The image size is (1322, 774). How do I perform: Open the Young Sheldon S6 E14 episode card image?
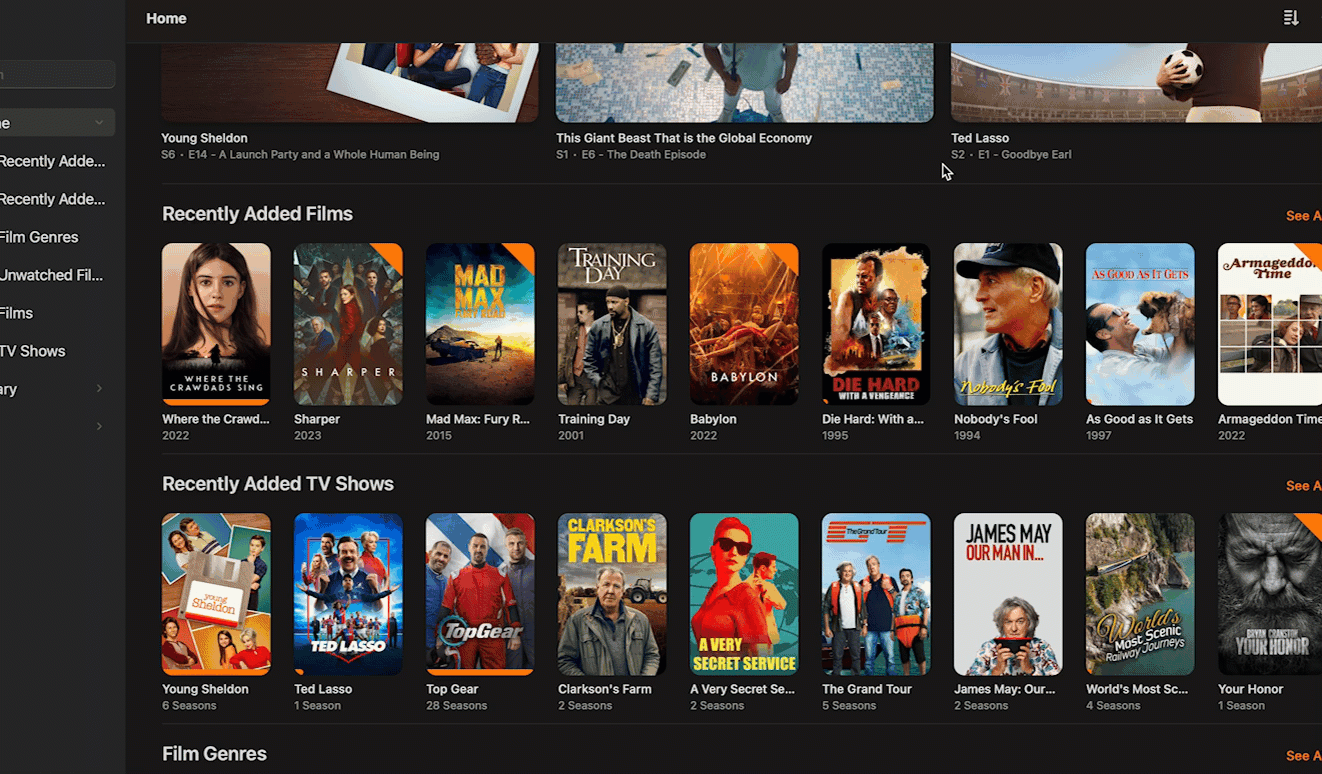click(x=350, y=83)
